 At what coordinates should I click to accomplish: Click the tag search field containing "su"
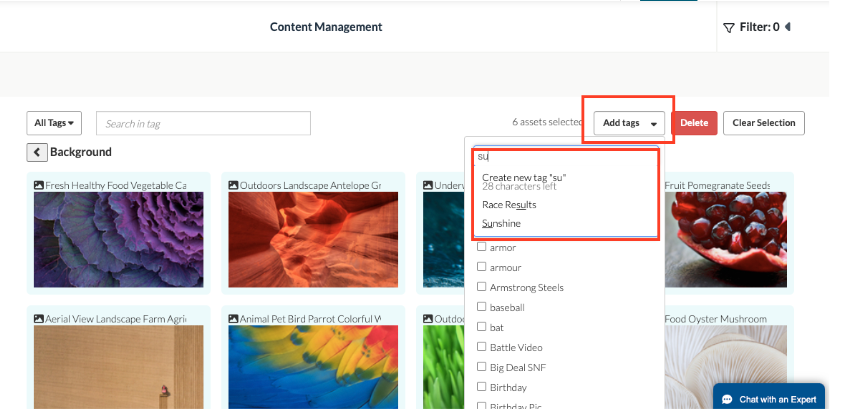[x=565, y=157]
